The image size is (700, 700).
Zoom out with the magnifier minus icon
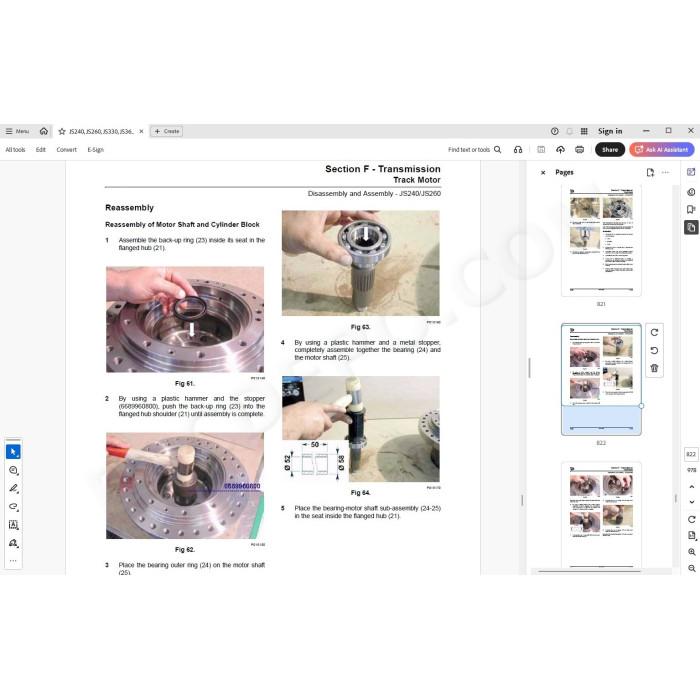[692, 568]
